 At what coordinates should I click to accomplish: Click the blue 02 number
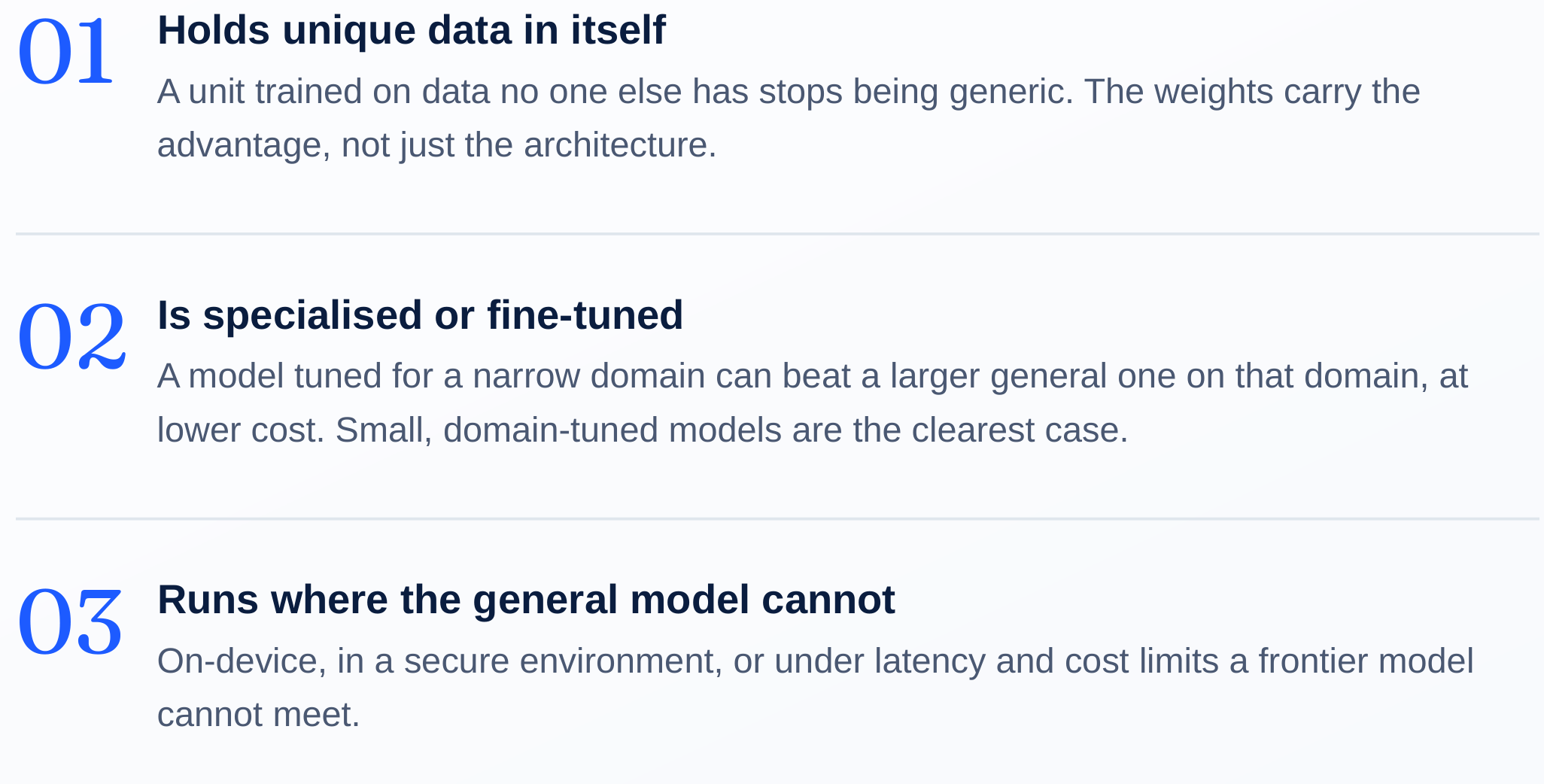(71, 336)
